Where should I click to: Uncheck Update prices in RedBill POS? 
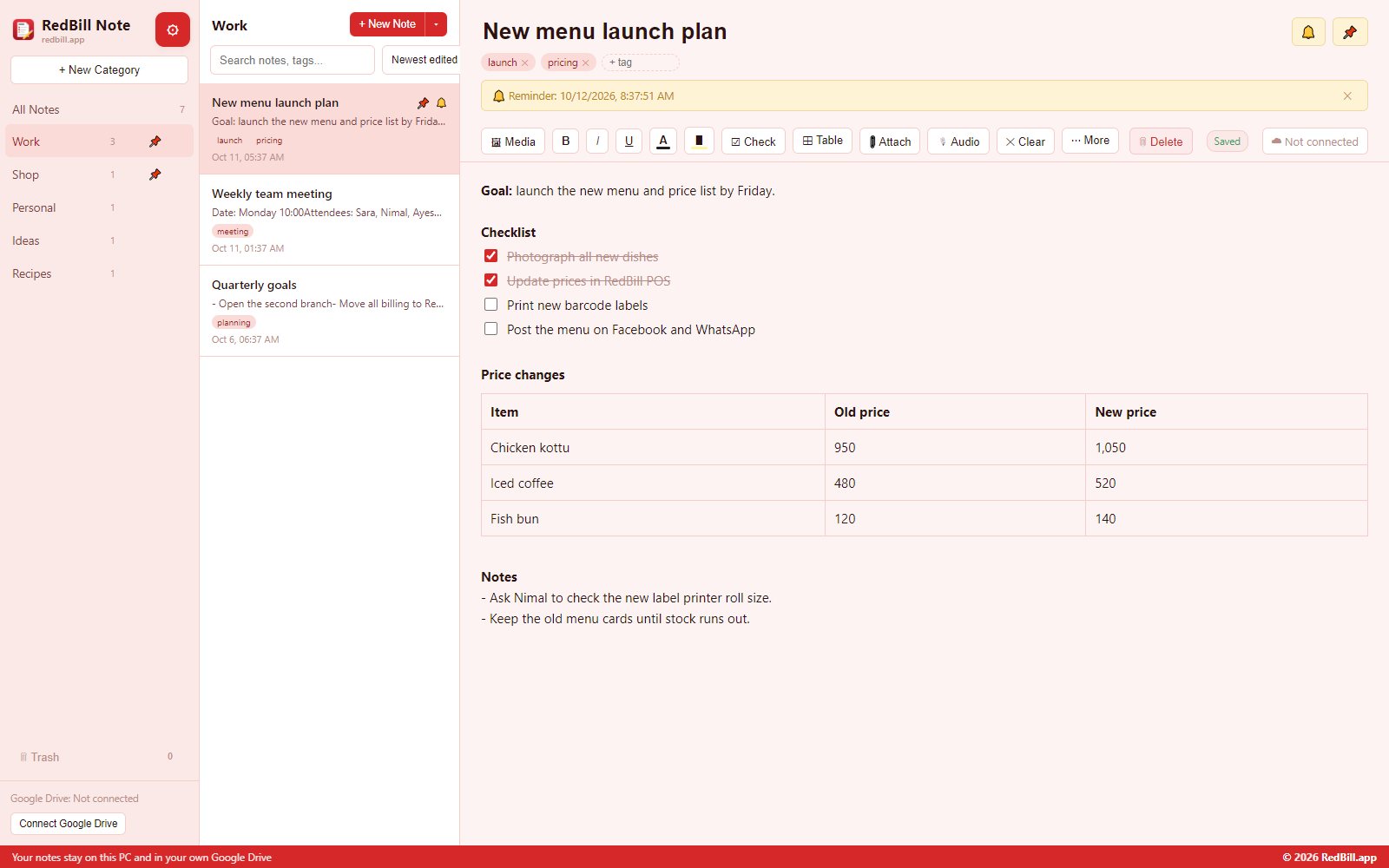[491, 280]
